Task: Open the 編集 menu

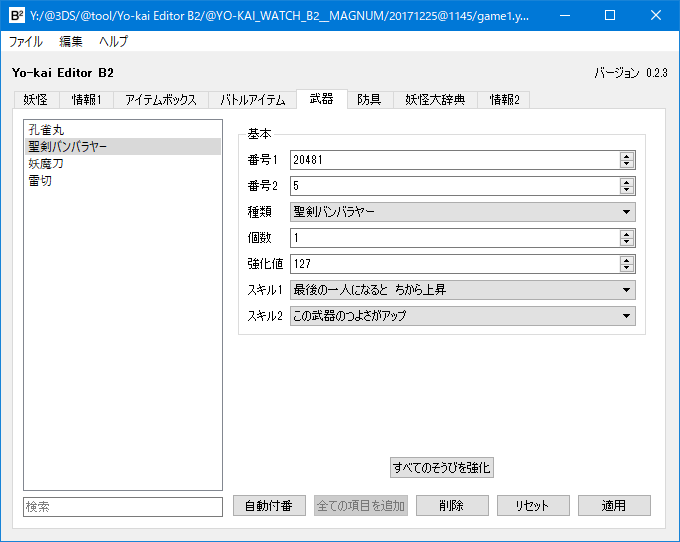Action: tap(71, 42)
